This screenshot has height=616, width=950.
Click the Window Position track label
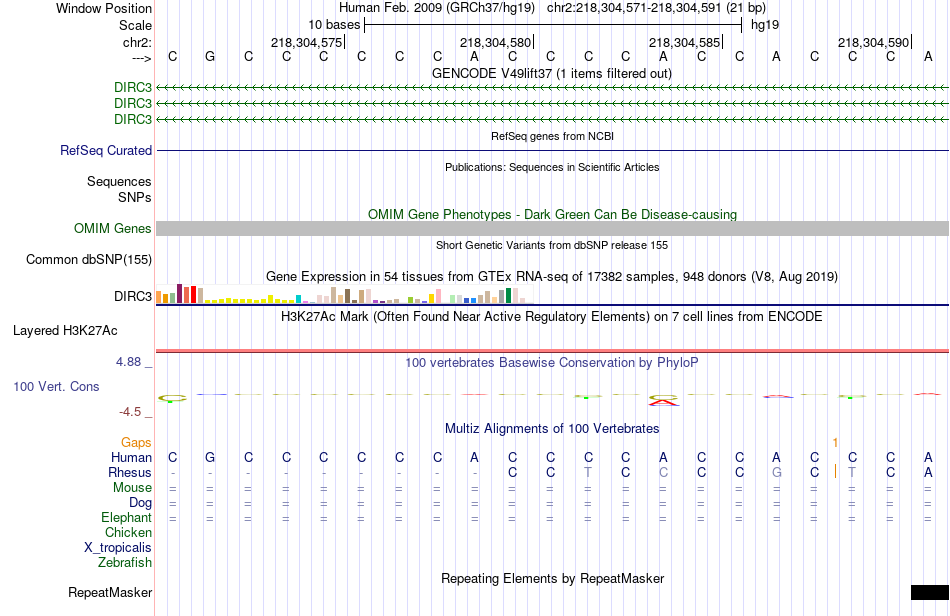point(104,8)
